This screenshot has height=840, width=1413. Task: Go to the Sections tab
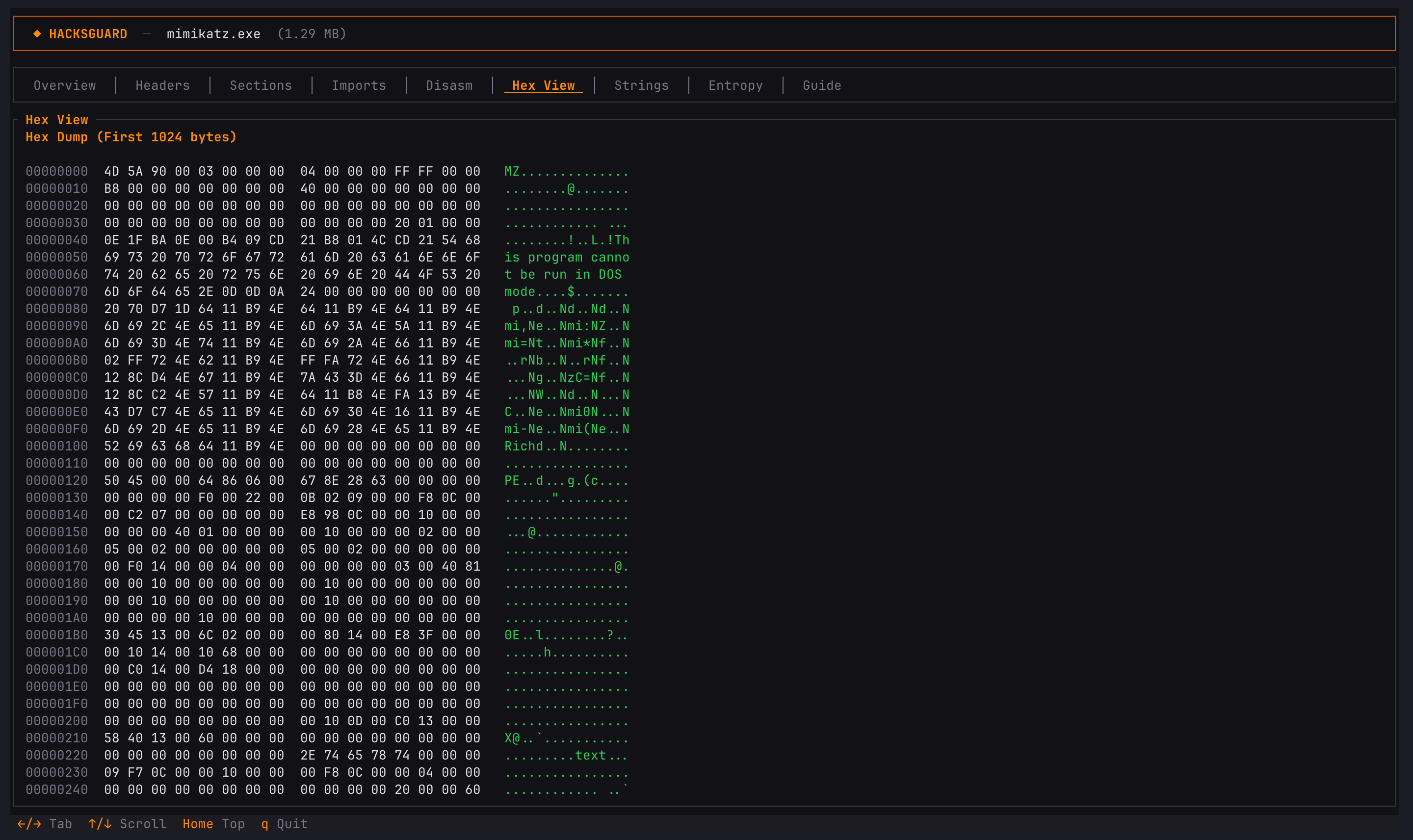(261, 85)
